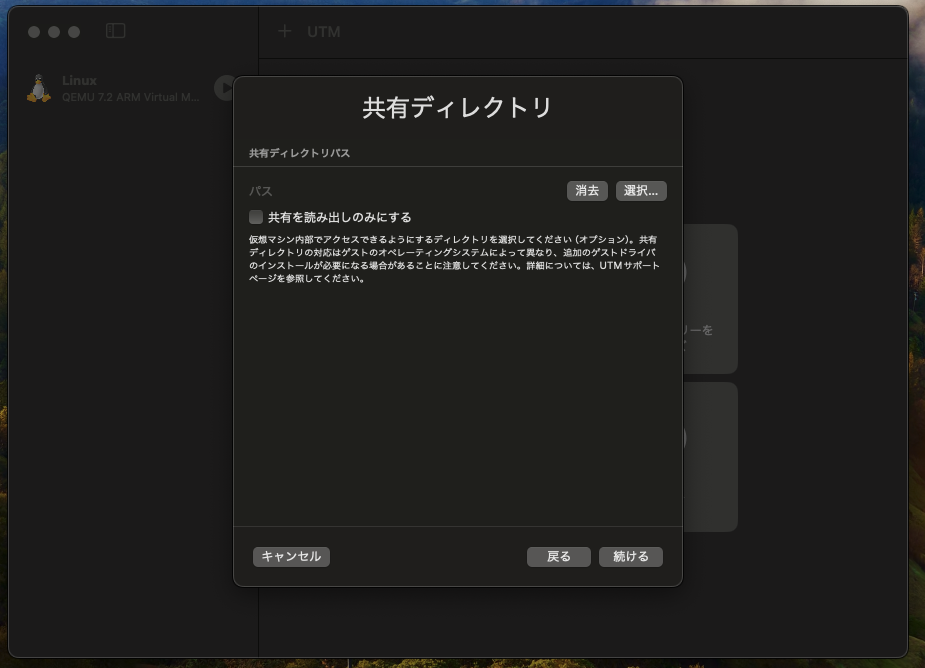Go back using the 戻る button
This screenshot has width=925, height=668.
(x=558, y=556)
